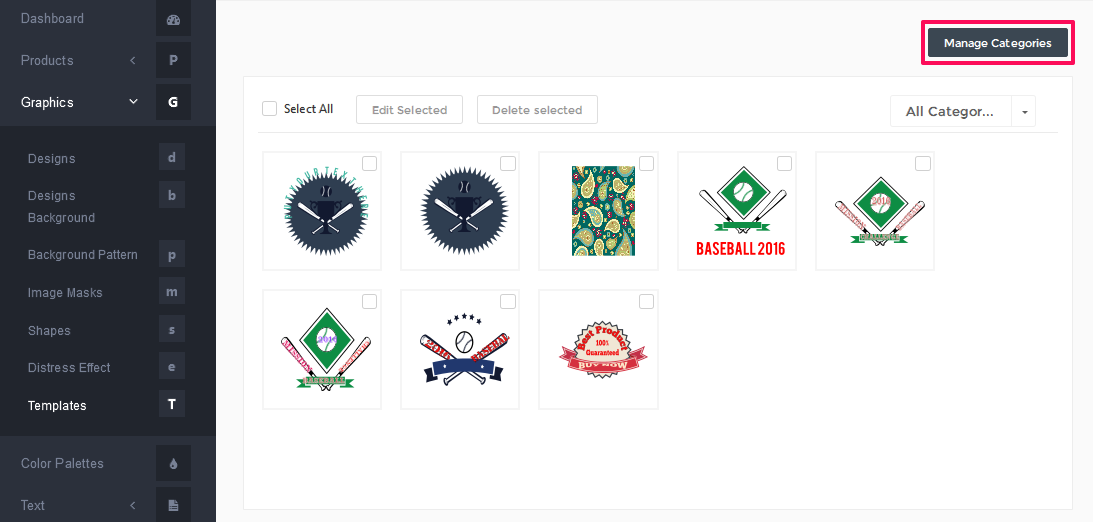
Task: Click the Background Pattern "p" icon
Action: (172, 255)
